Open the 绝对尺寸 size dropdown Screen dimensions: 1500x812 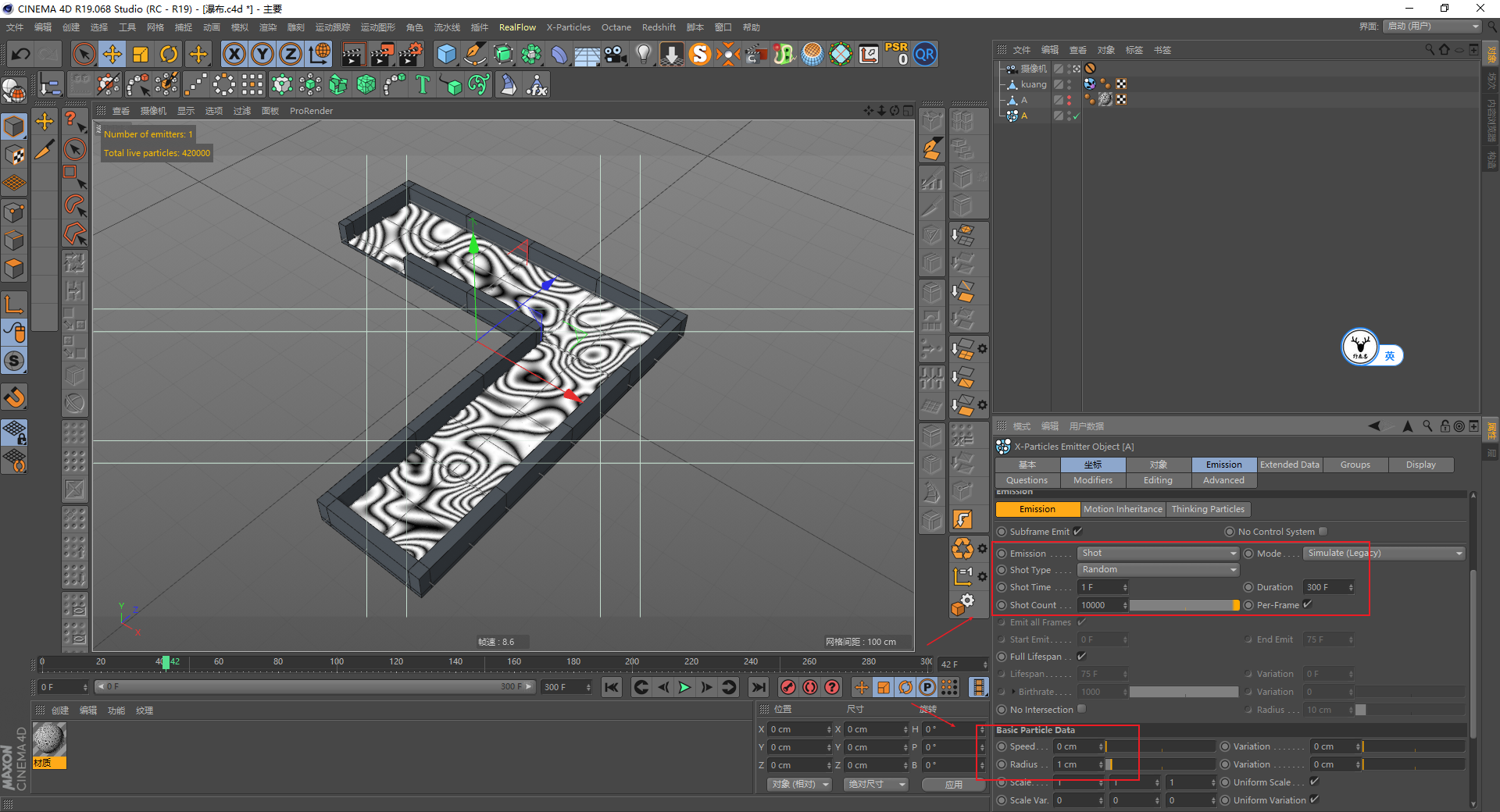click(876, 784)
